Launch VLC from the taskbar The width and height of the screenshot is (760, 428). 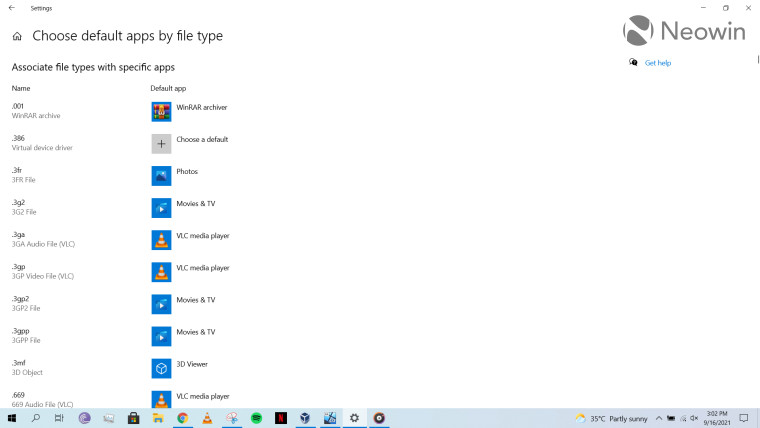point(207,418)
